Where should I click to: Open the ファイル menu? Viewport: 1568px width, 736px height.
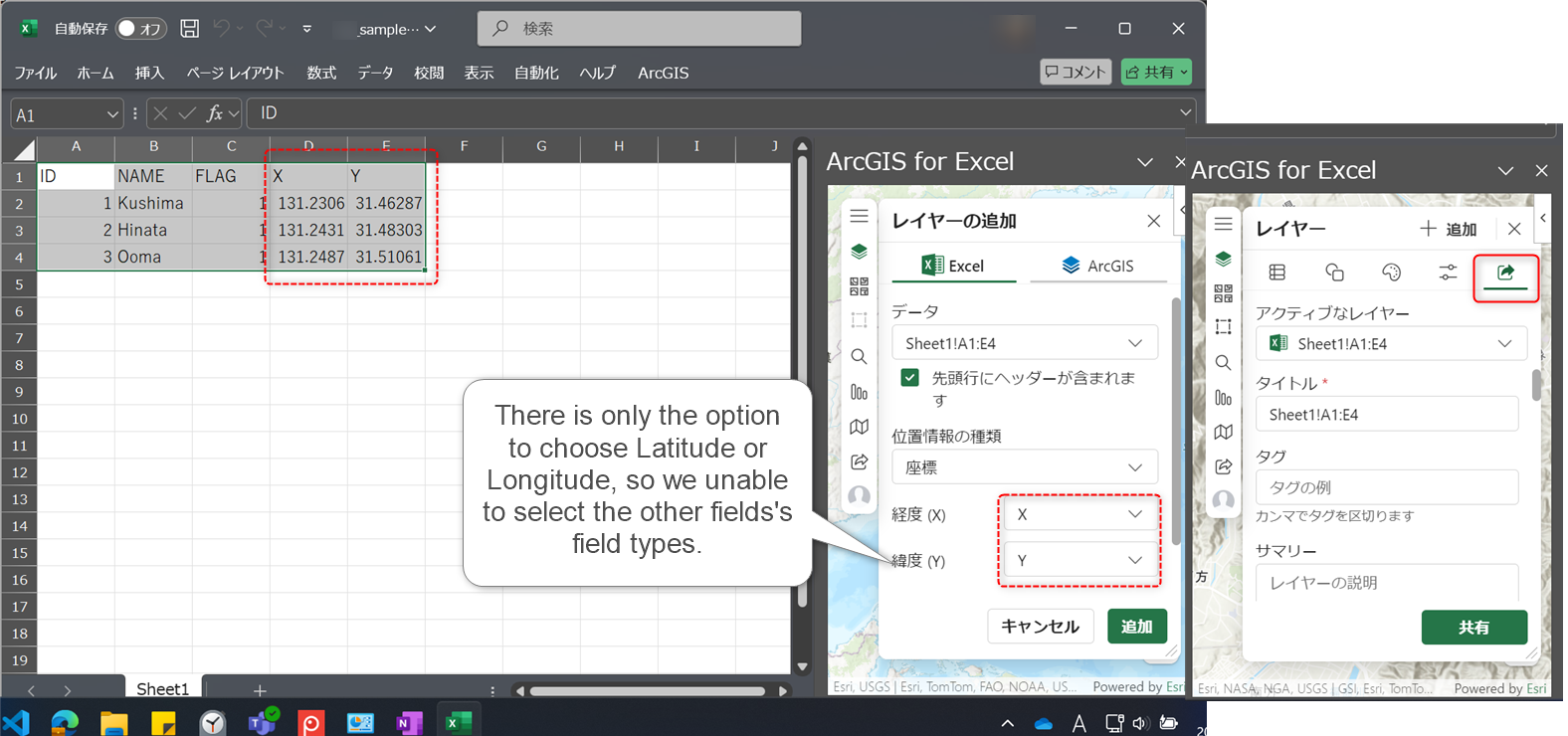pos(36,73)
